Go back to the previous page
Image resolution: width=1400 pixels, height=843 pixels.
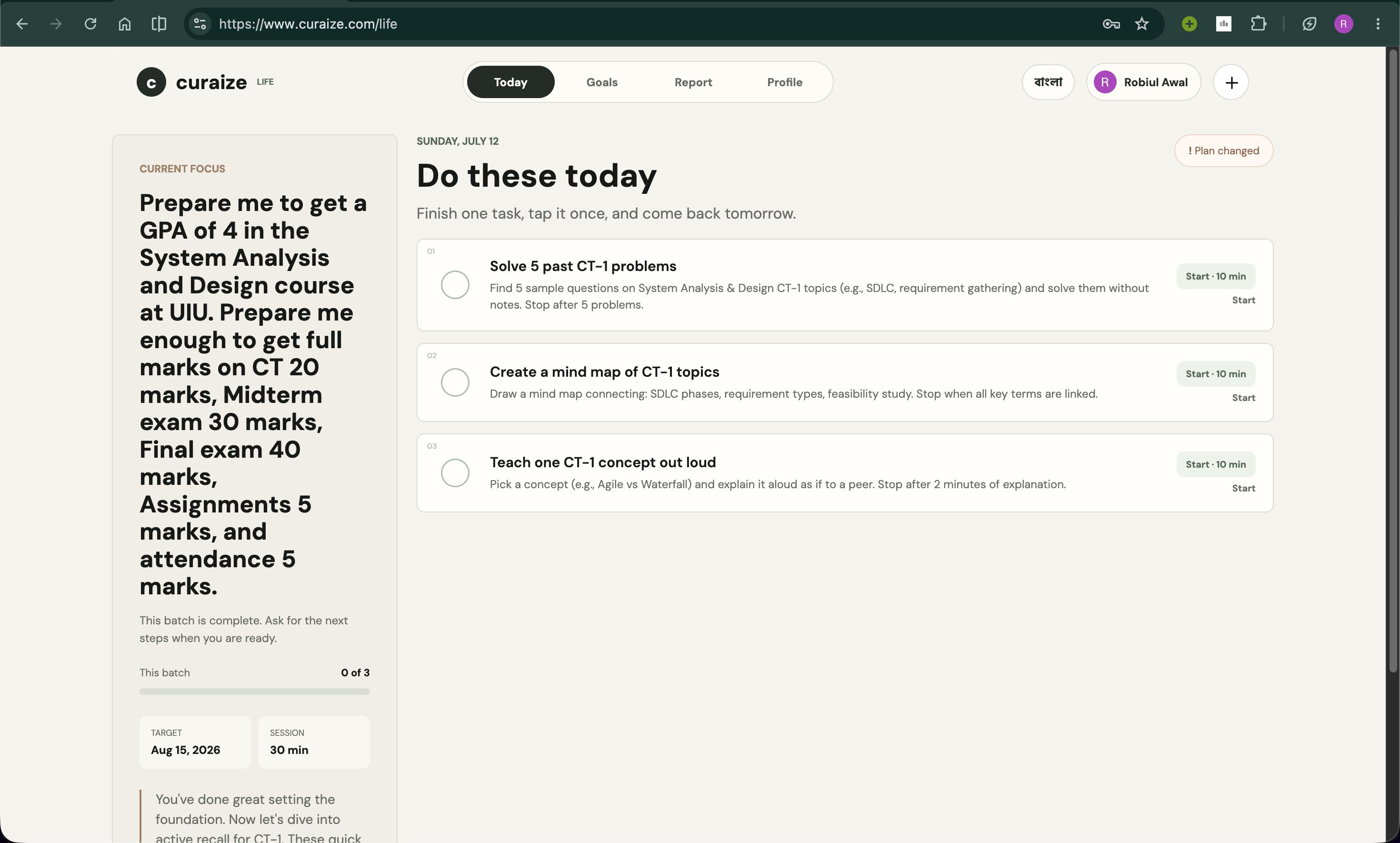(22, 24)
